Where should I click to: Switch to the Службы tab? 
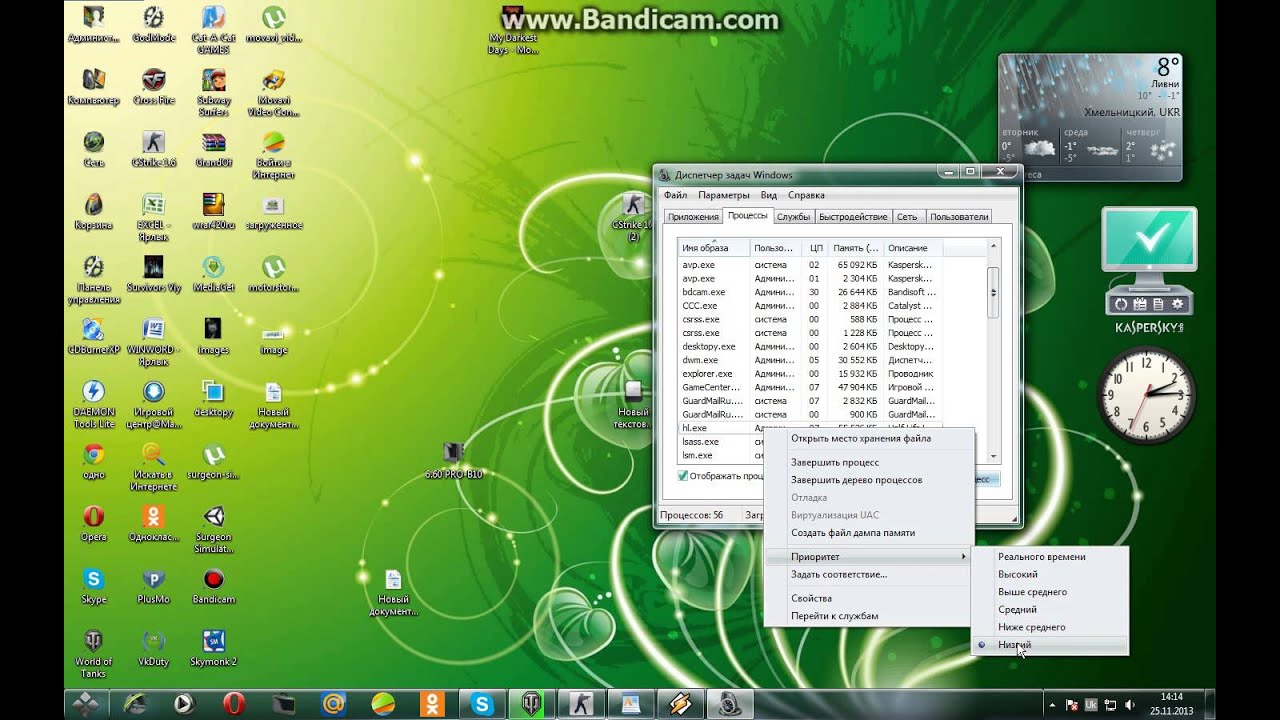click(794, 217)
